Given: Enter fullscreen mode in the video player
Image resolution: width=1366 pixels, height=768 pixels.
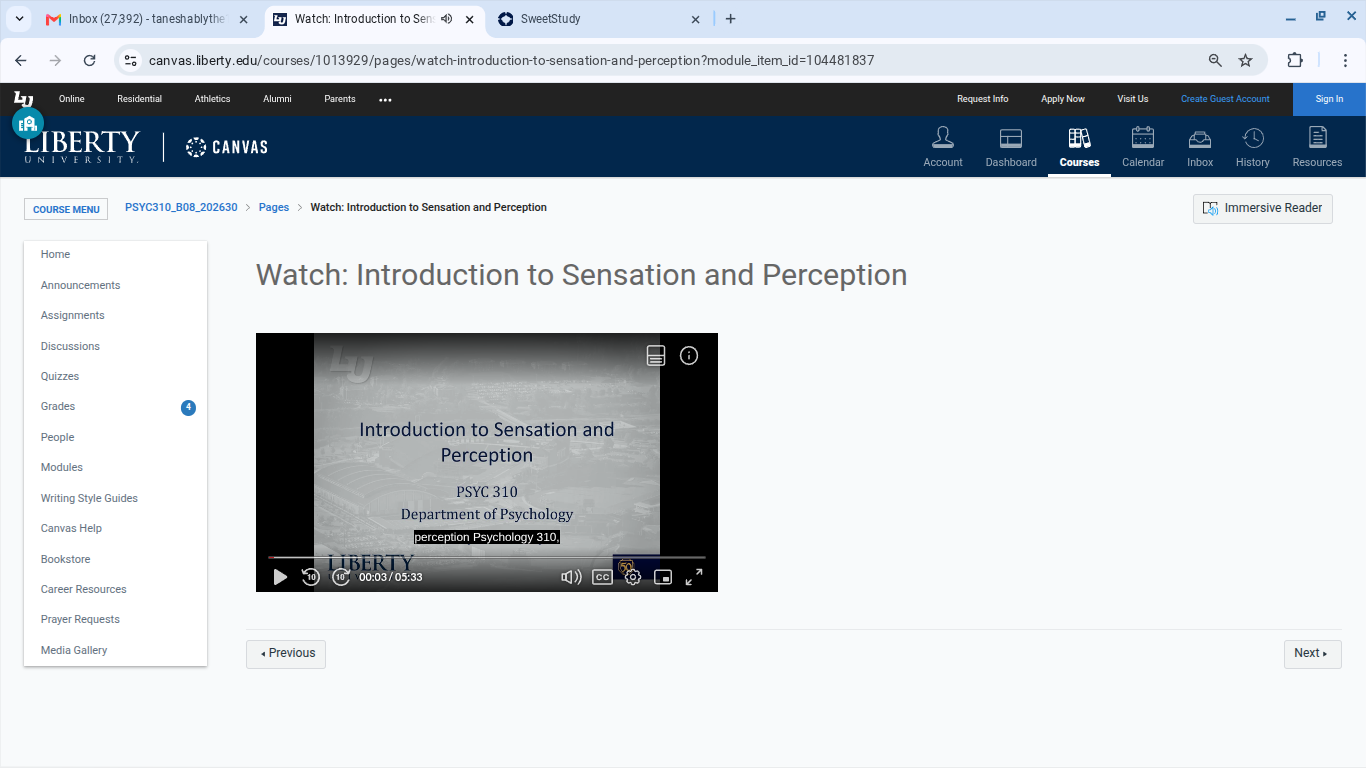Looking at the screenshot, I should pos(694,577).
